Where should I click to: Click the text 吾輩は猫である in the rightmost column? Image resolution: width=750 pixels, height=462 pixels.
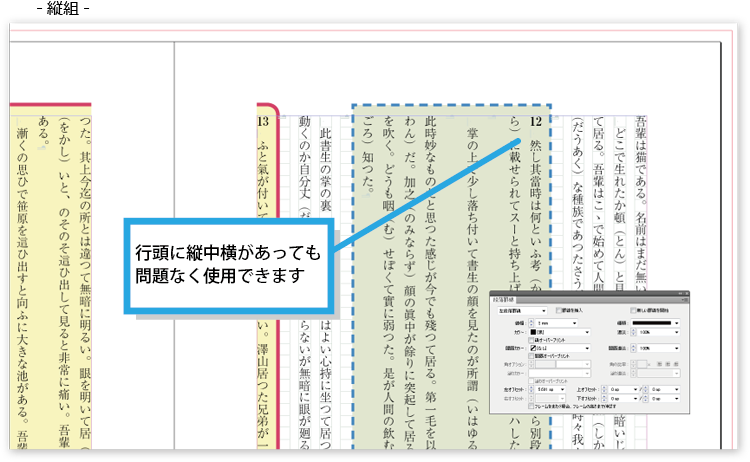point(641,157)
